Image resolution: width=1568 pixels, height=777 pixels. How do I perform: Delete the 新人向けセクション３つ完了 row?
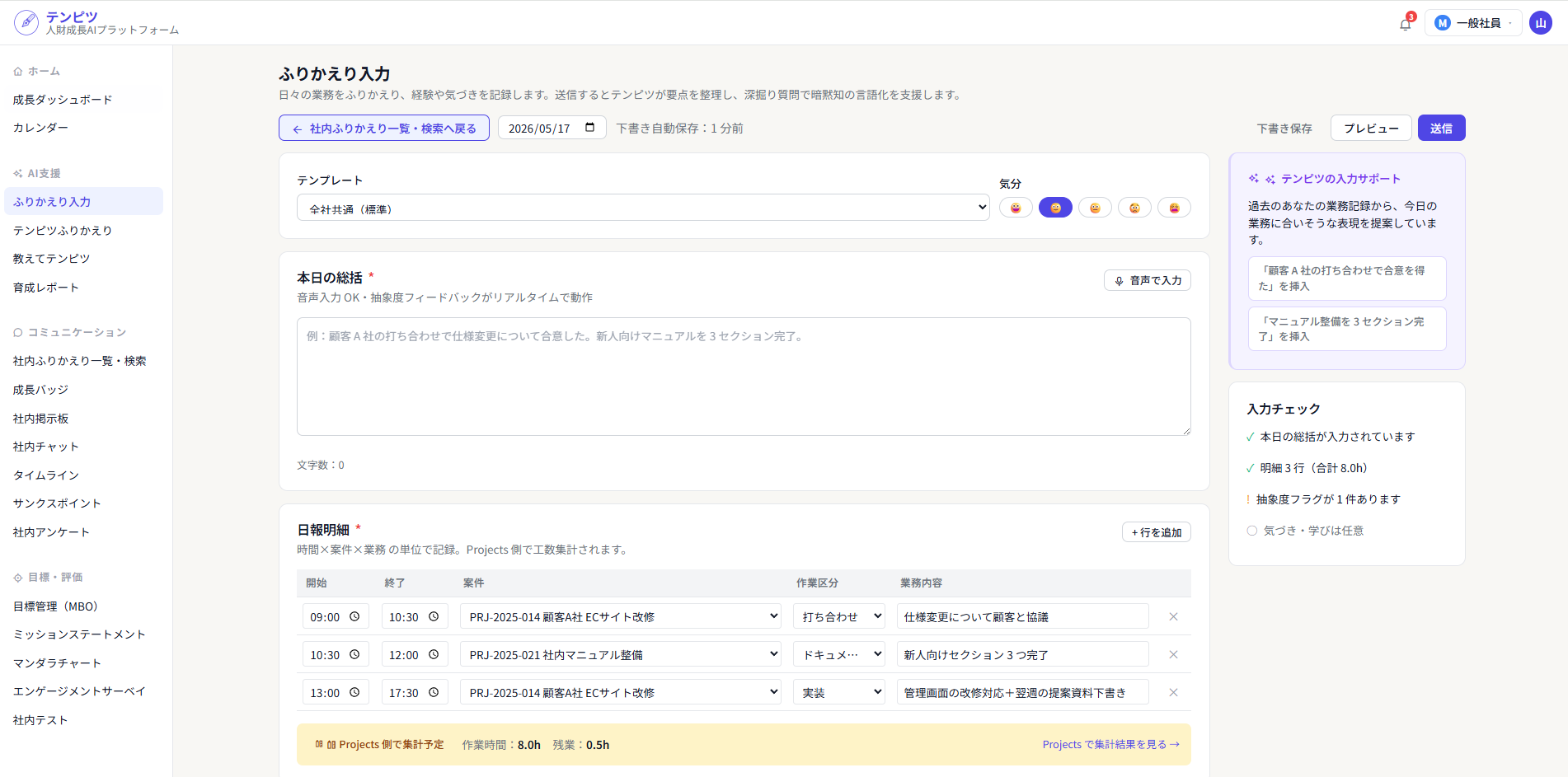pyautogui.click(x=1173, y=654)
